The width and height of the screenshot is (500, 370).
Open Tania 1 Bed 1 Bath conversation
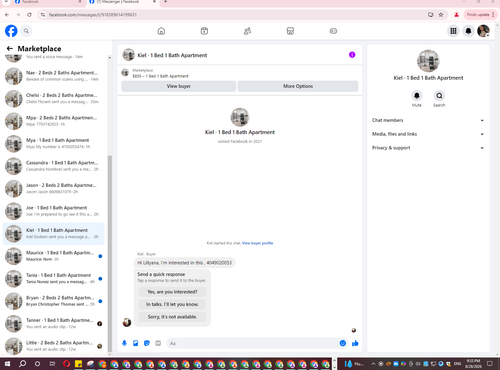pos(53,279)
